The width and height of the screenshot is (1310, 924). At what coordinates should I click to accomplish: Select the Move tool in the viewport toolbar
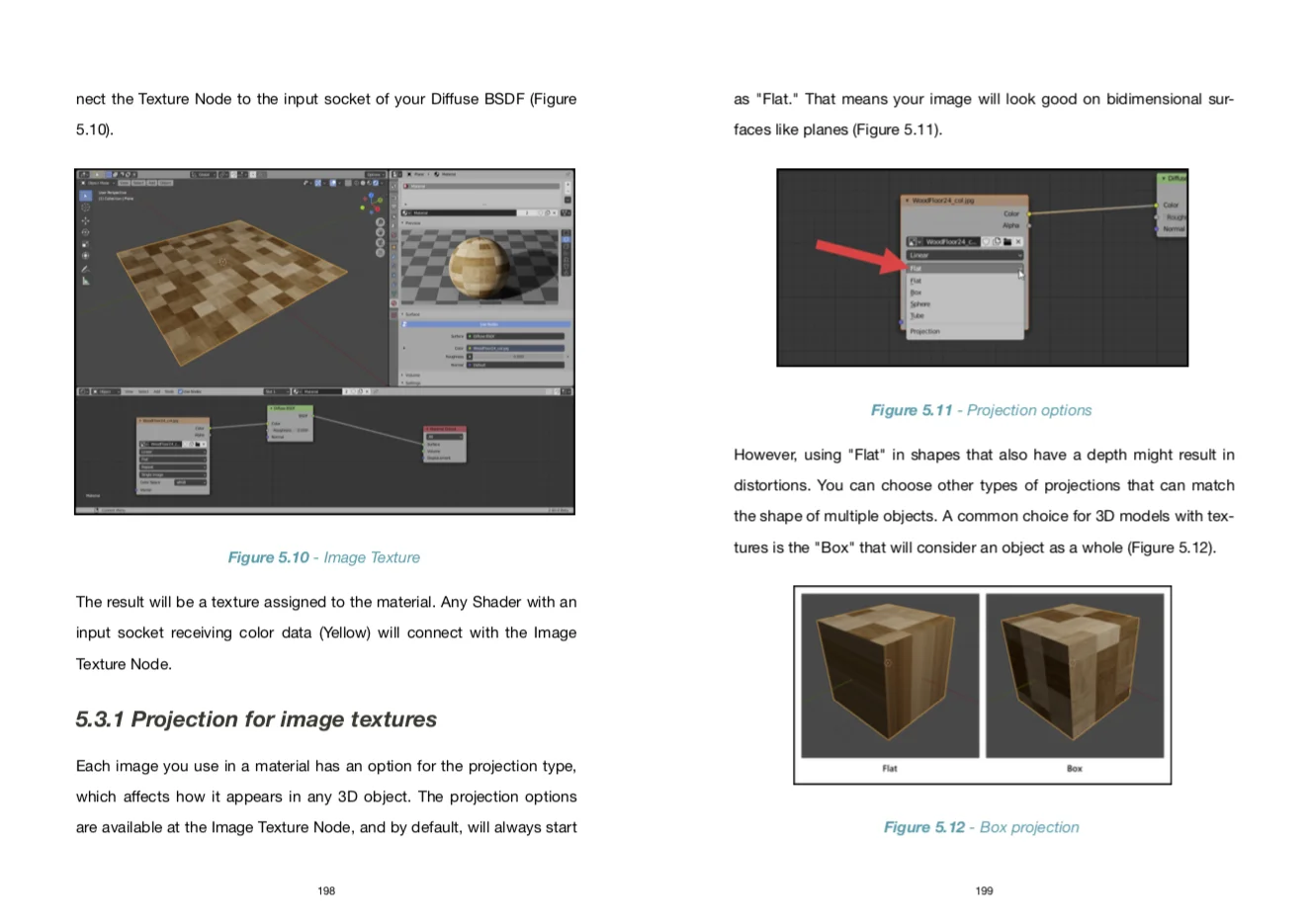(x=85, y=221)
